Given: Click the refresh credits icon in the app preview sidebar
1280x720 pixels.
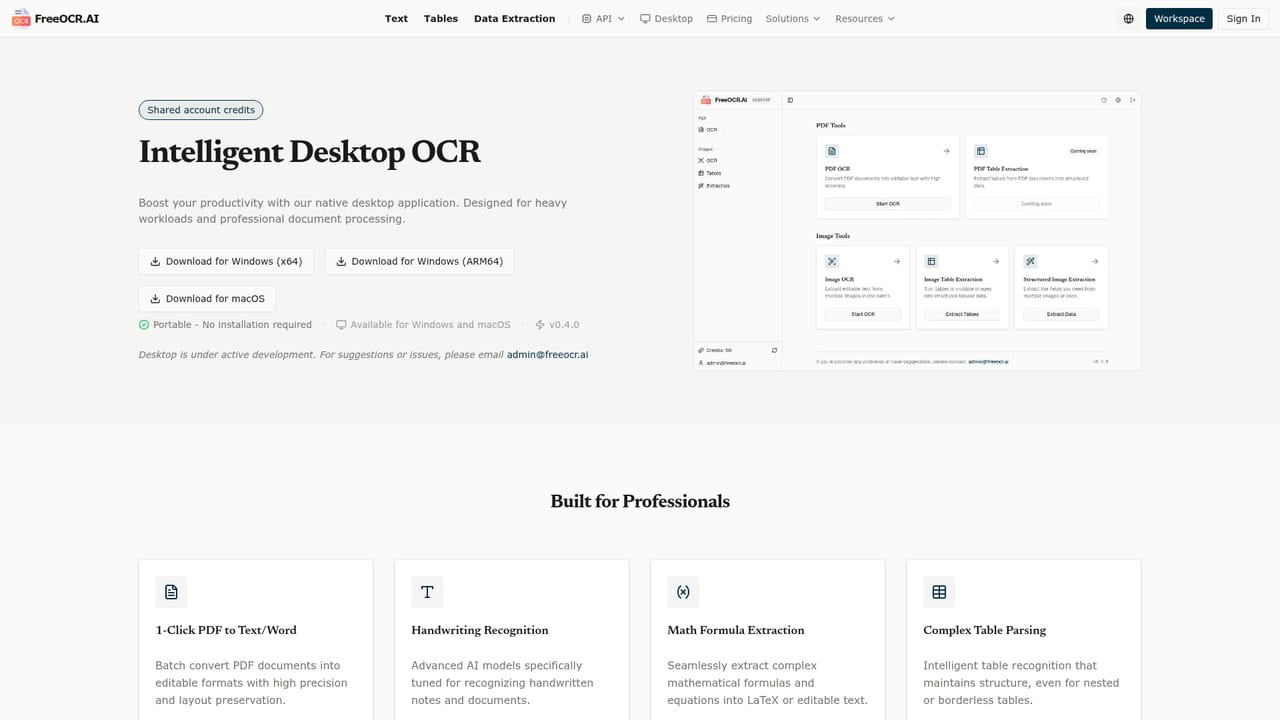Looking at the screenshot, I should 774,350.
